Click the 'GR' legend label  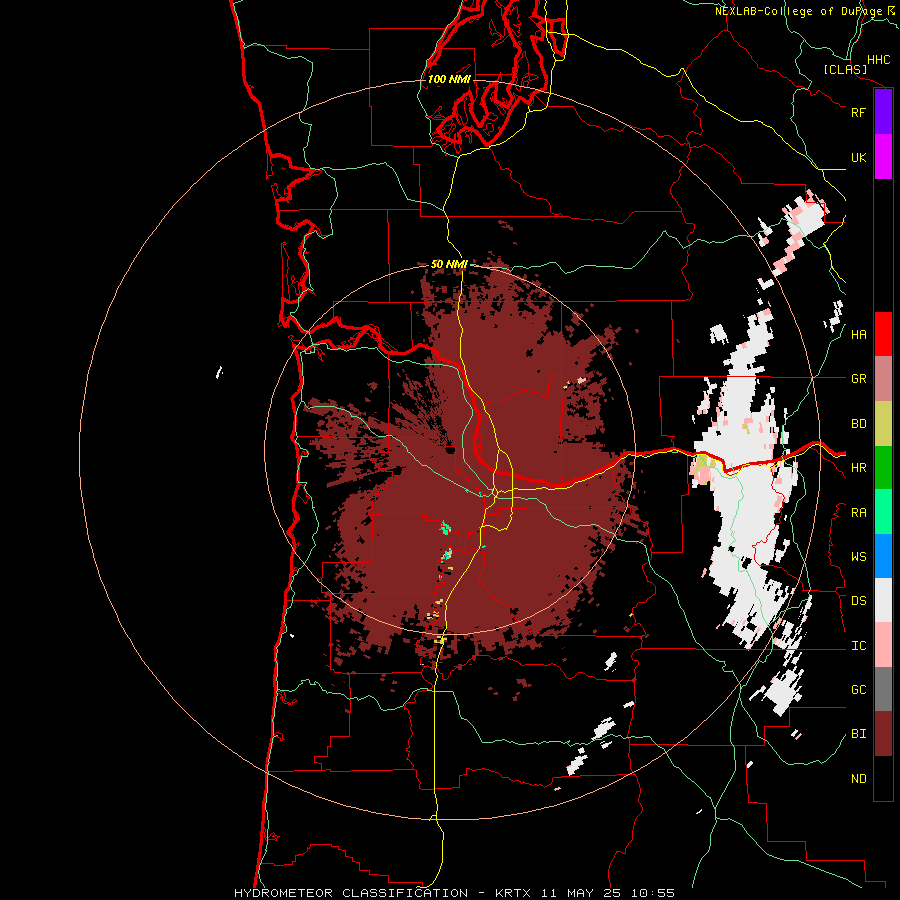click(x=858, y=379)
